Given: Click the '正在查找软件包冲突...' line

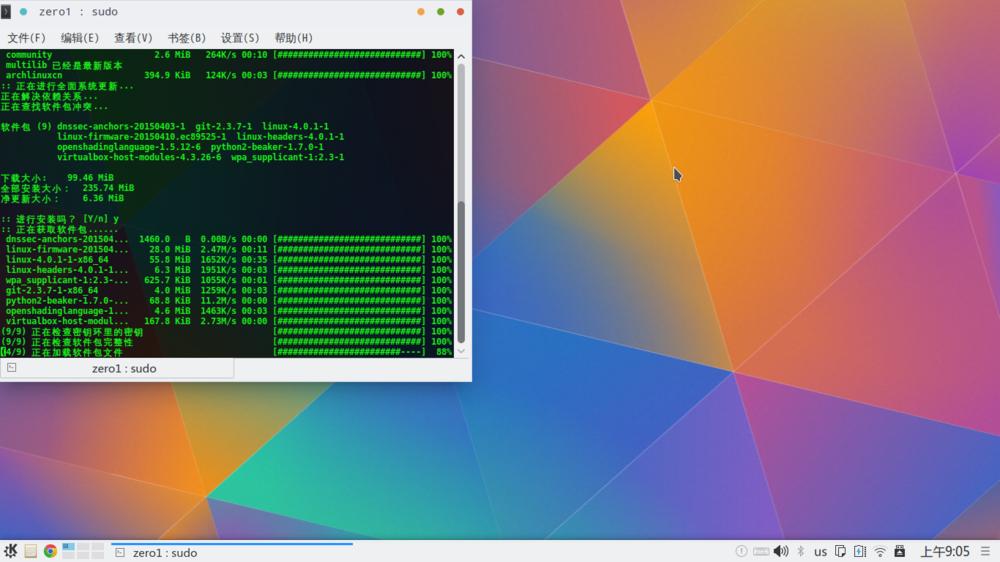Looking at the screenshot, I should (x=54, y=107).
